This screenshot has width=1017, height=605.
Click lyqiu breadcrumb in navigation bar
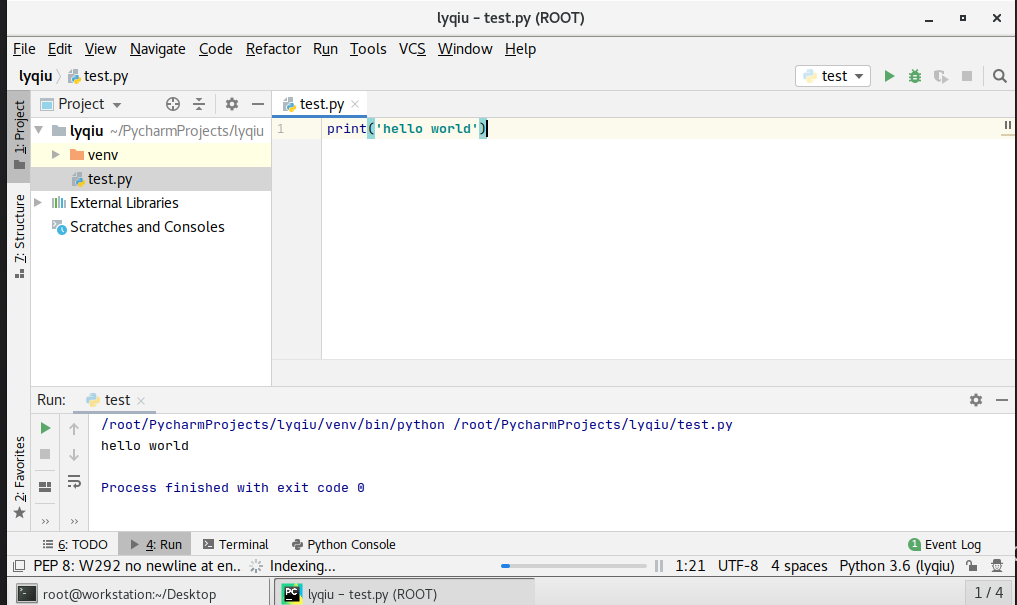35,77
